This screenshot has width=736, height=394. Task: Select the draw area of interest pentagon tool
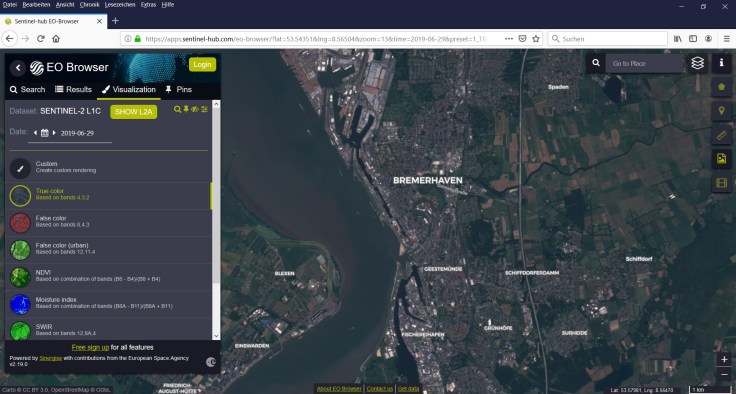[721, 87]
